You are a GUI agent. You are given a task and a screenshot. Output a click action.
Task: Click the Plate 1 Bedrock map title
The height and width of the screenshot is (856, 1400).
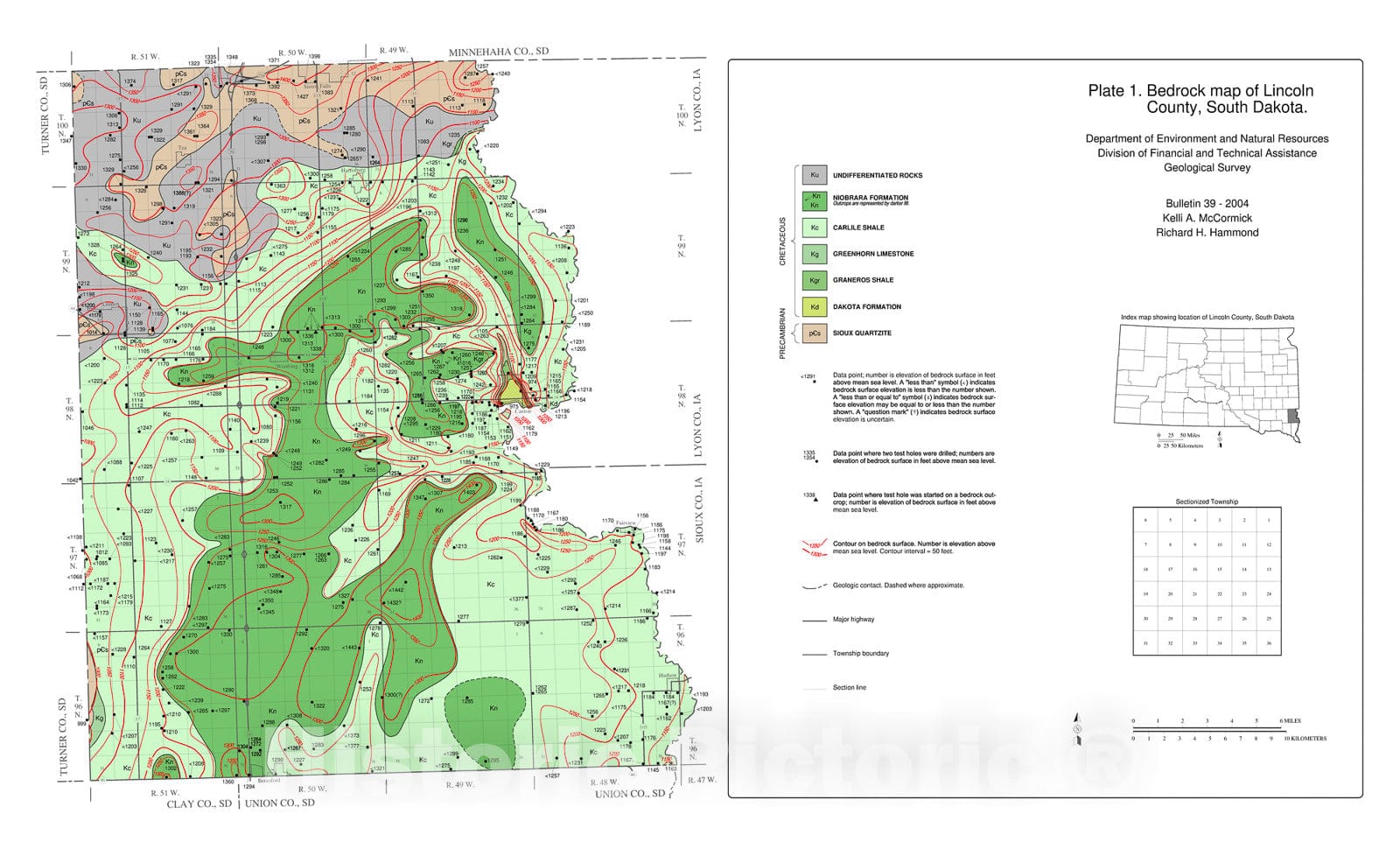1200,99
